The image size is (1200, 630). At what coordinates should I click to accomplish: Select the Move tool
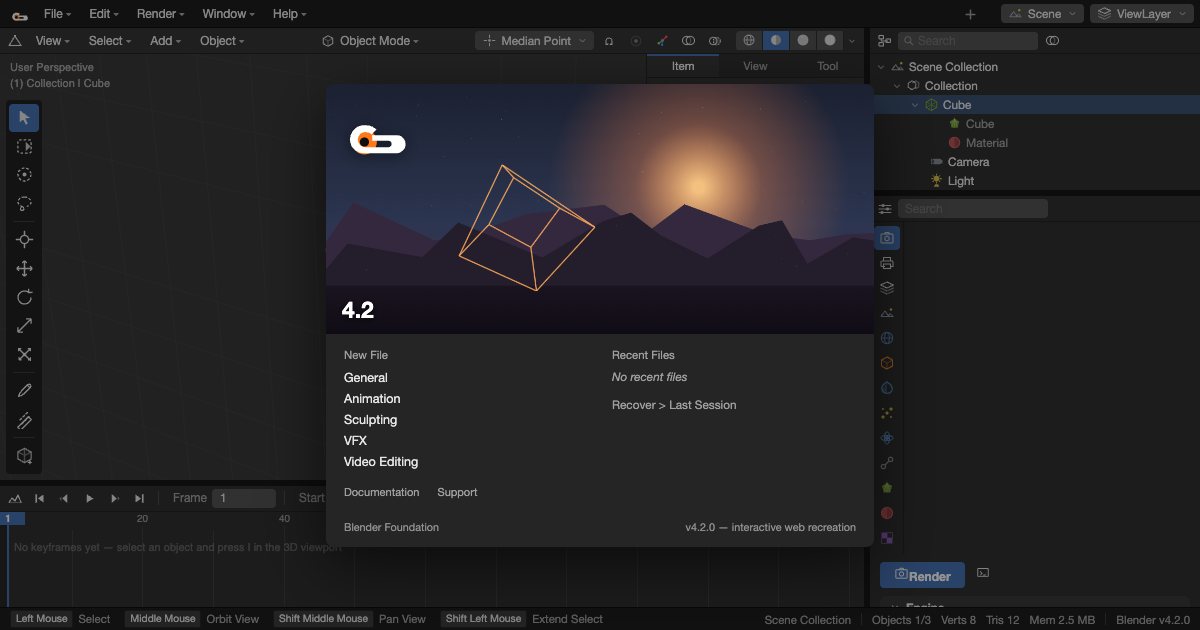[x=24, y=268]
